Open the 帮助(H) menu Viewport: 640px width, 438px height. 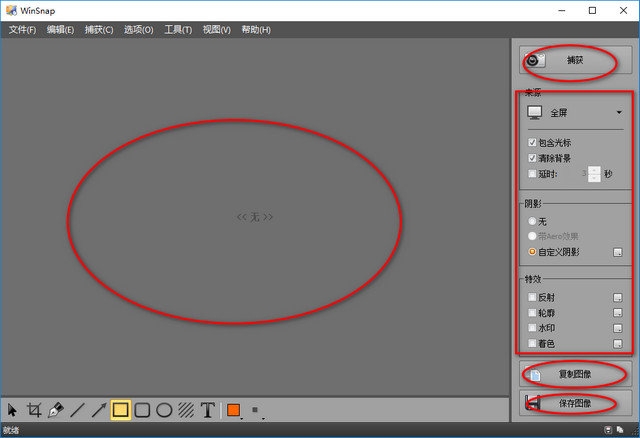pos(256,30)
